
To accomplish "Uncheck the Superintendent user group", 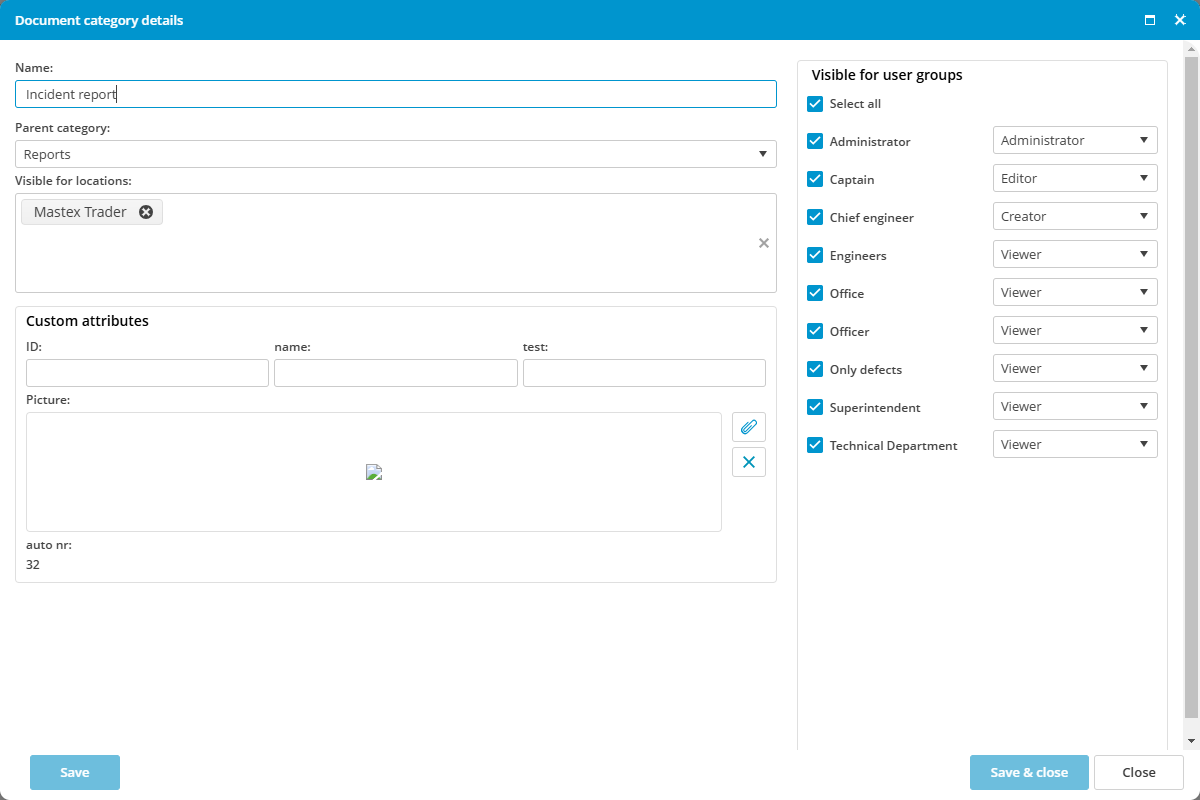I will click(815, 408).
